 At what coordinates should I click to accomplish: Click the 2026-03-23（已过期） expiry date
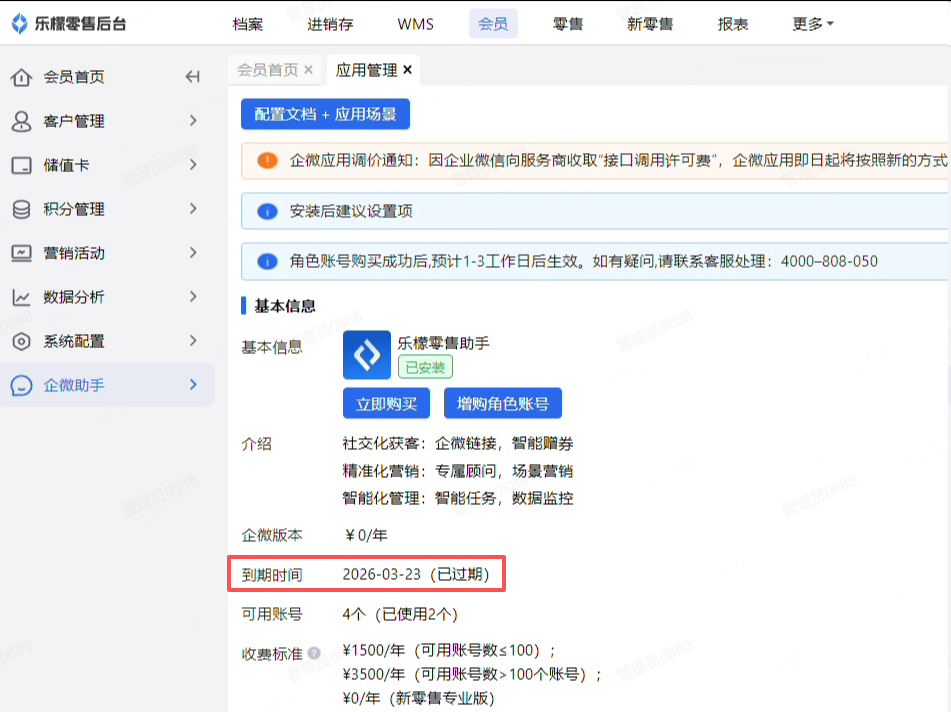[x=415, y=574]
